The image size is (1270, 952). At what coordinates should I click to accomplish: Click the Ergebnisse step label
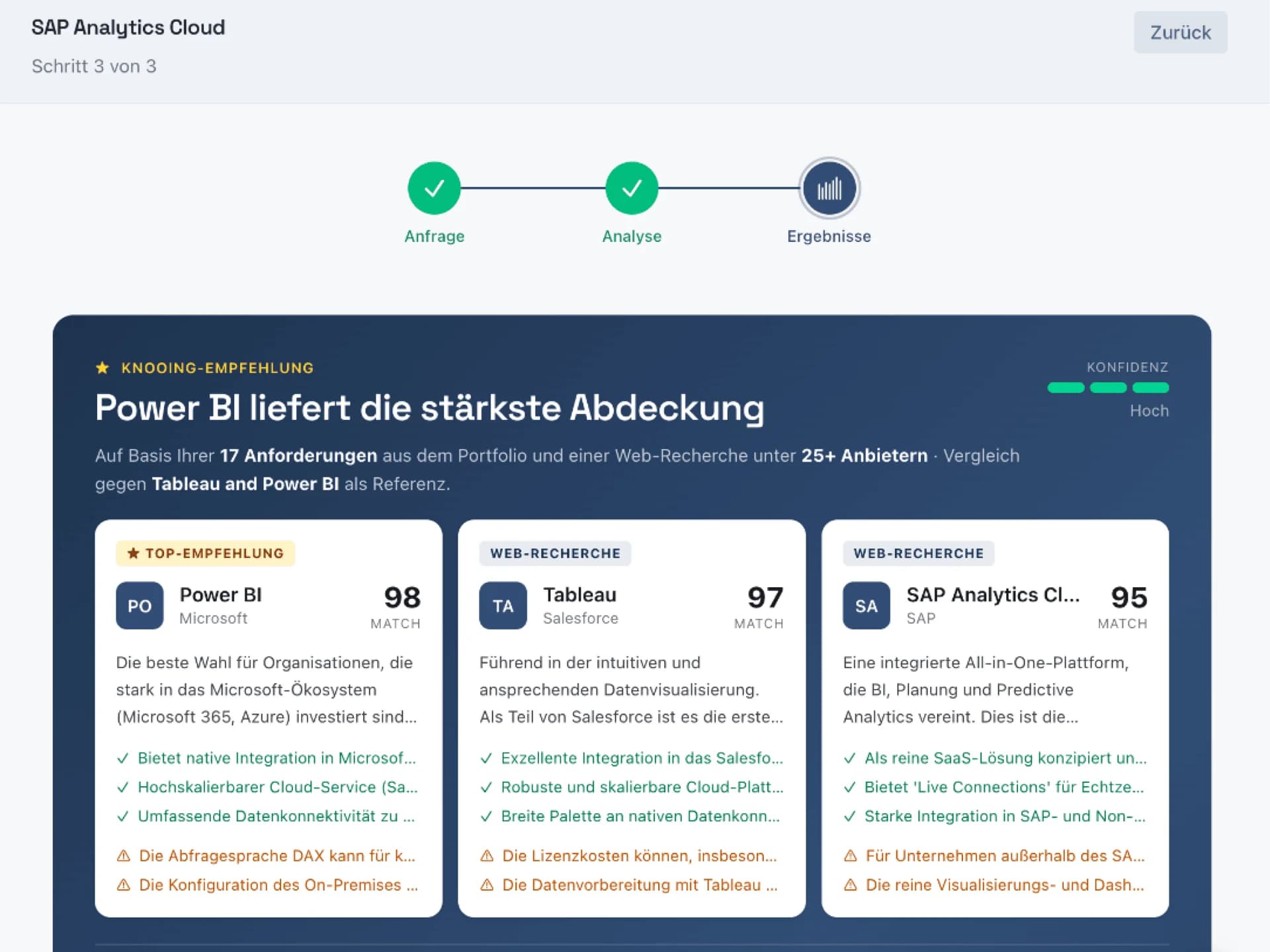point(829,236)
